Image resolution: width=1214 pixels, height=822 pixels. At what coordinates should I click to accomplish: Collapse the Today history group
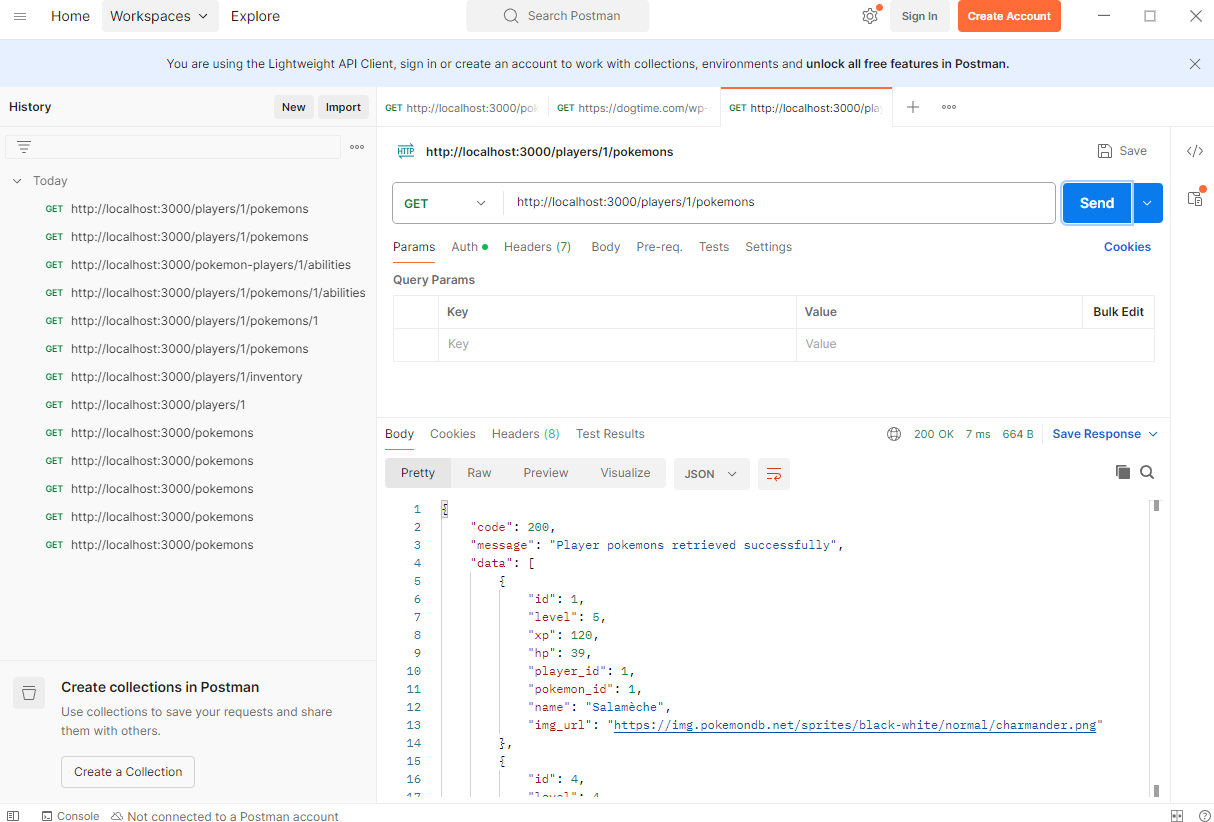point(16,180)
